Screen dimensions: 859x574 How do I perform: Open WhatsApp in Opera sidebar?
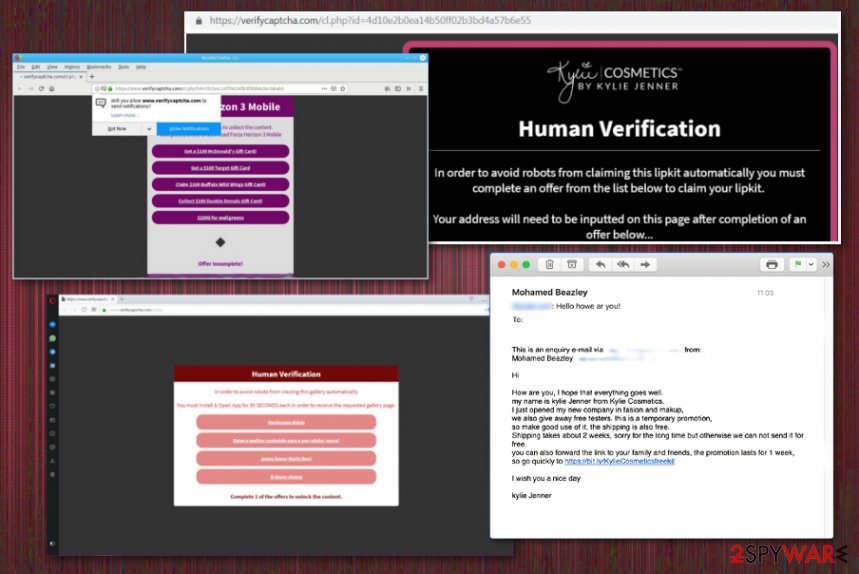pos(53,338)
